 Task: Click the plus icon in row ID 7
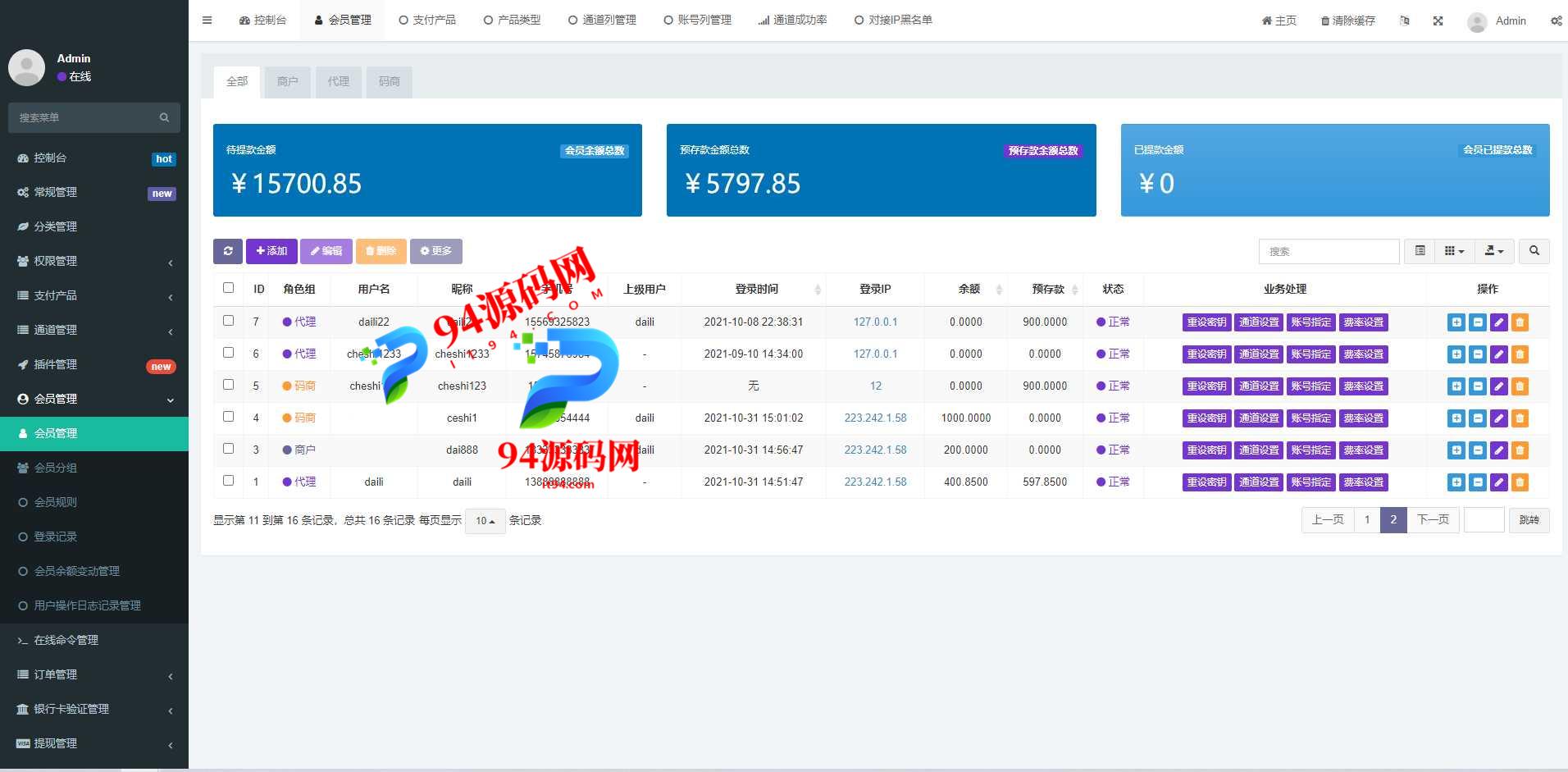click(x=1456, y=322)
